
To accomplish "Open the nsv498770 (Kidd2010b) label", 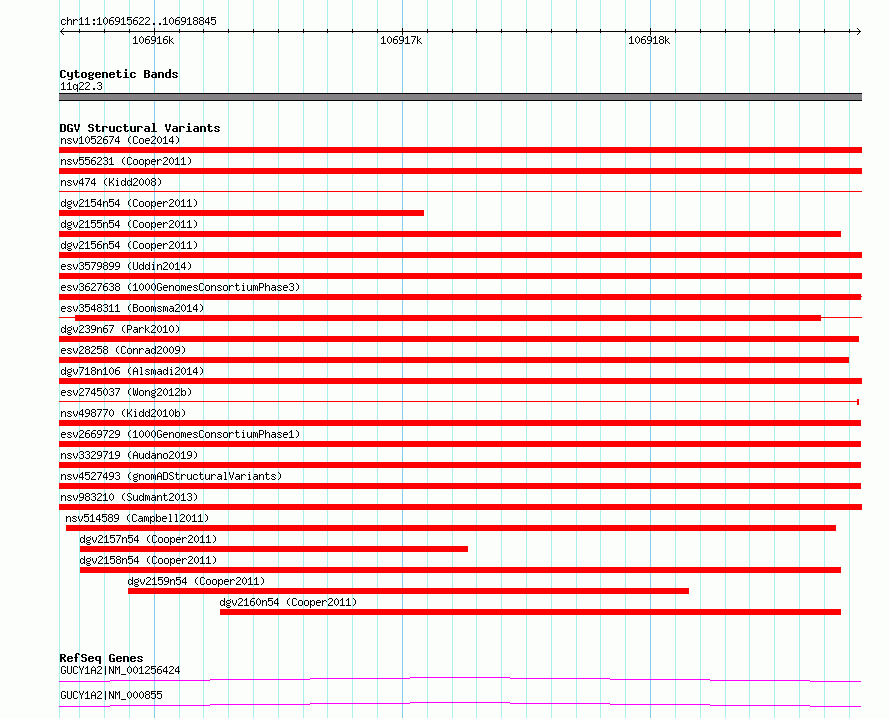I will tap(123, 413).
